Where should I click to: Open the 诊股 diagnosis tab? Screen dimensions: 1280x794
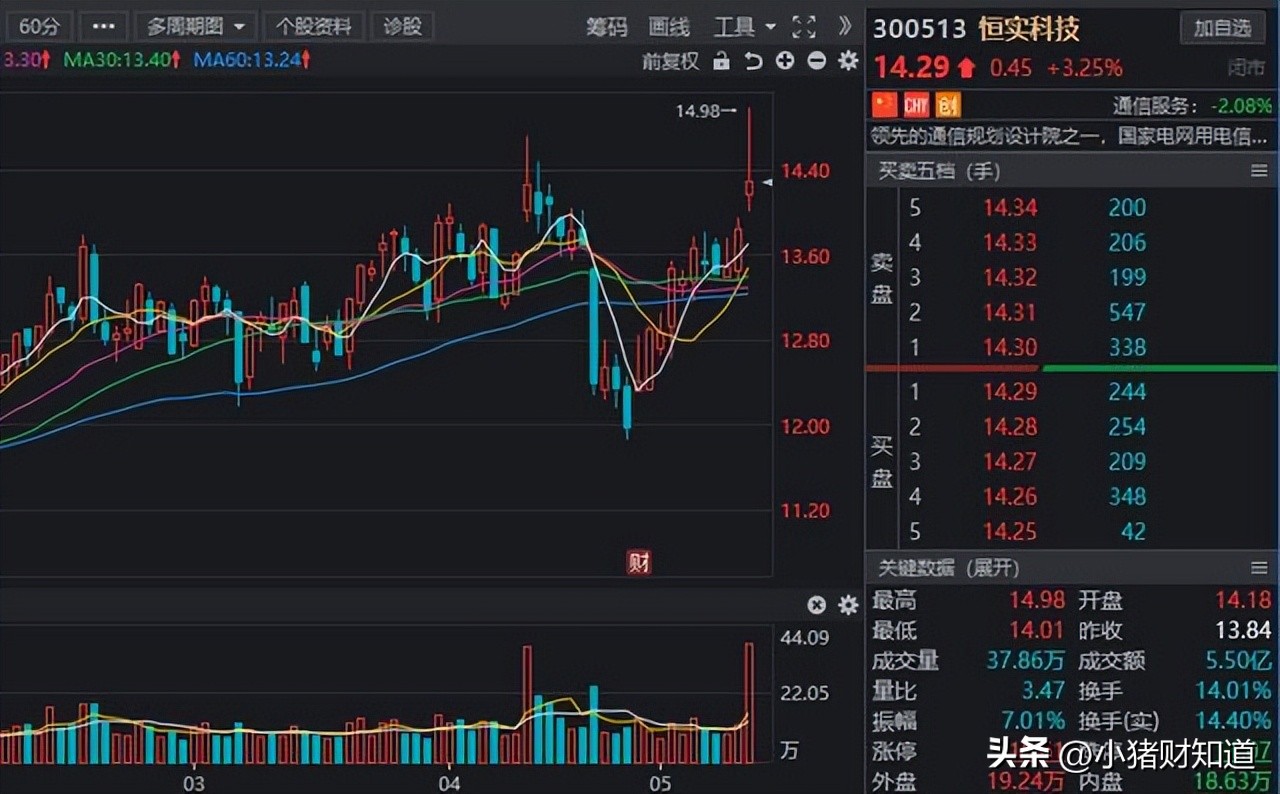tap(402, 26)
